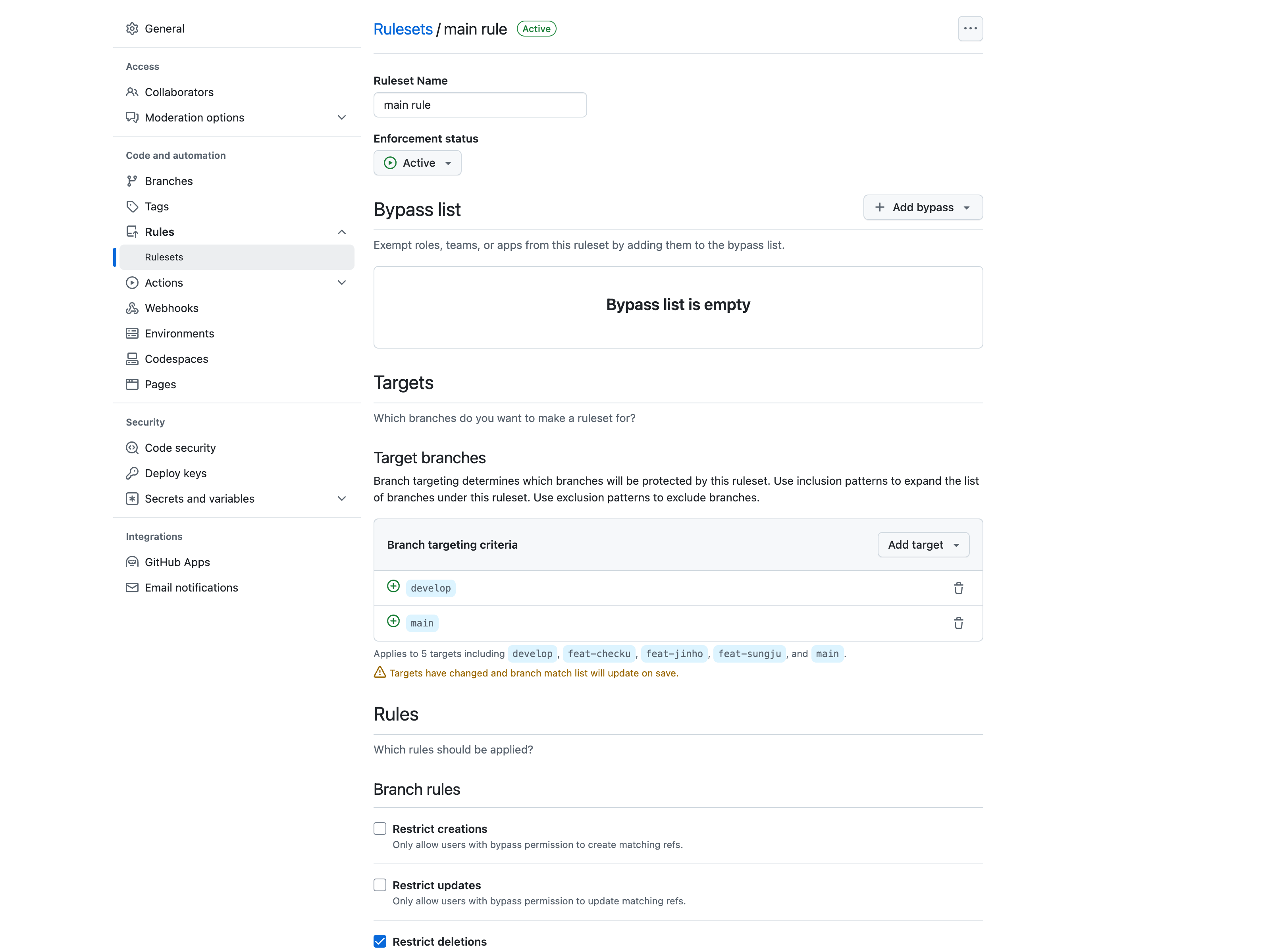Viewport: 1287px width, 952px height.
Task: Open the Add target dropdown
Action: pyautogui.click(x=923, y=545)
